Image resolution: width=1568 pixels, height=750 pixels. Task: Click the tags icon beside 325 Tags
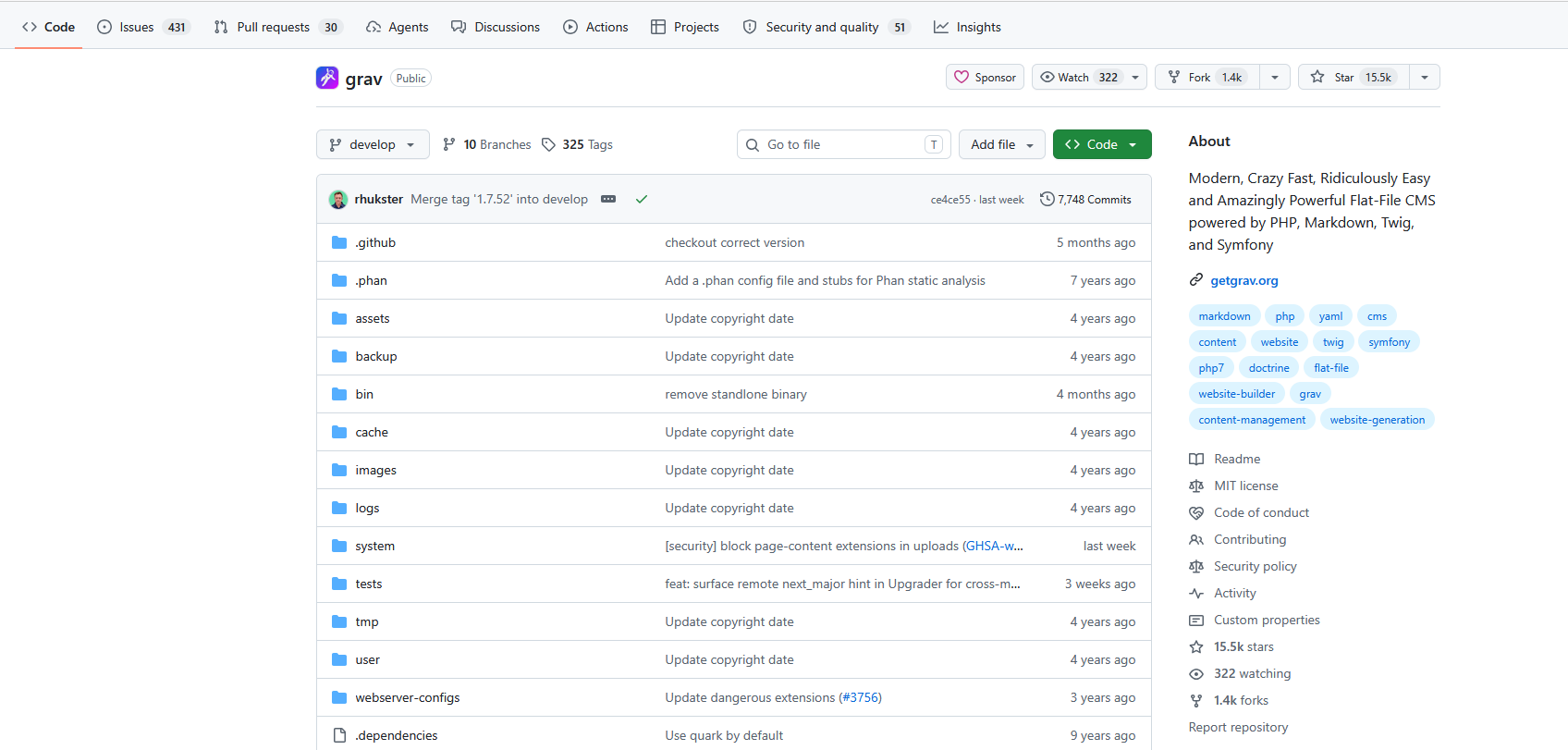point(548,144)
